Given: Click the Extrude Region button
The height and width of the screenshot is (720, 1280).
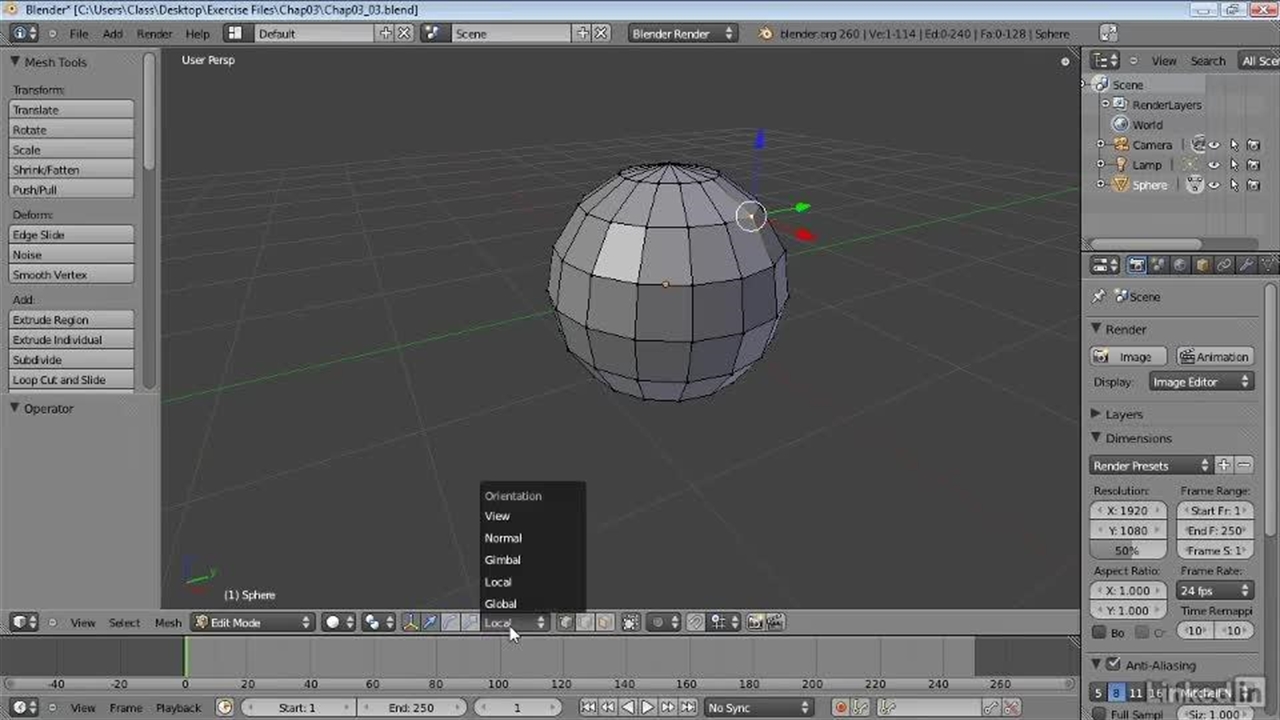Looking at the screenshot, I should [71, 320].
